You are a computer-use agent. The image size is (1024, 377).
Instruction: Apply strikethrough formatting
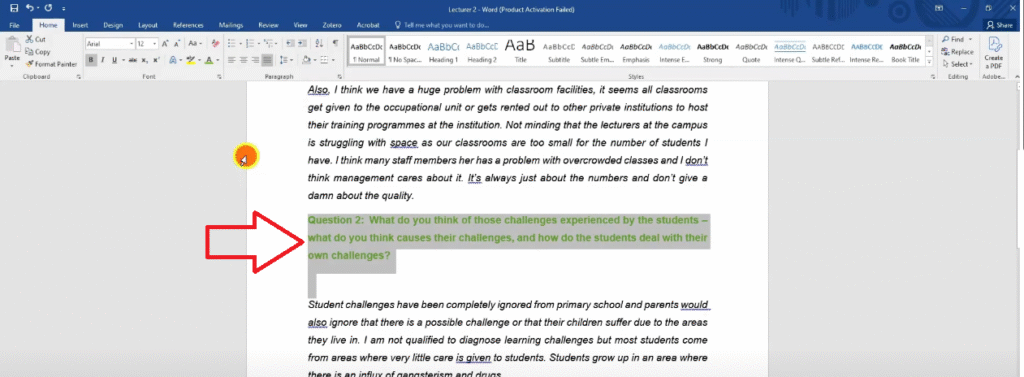(133, 60)
